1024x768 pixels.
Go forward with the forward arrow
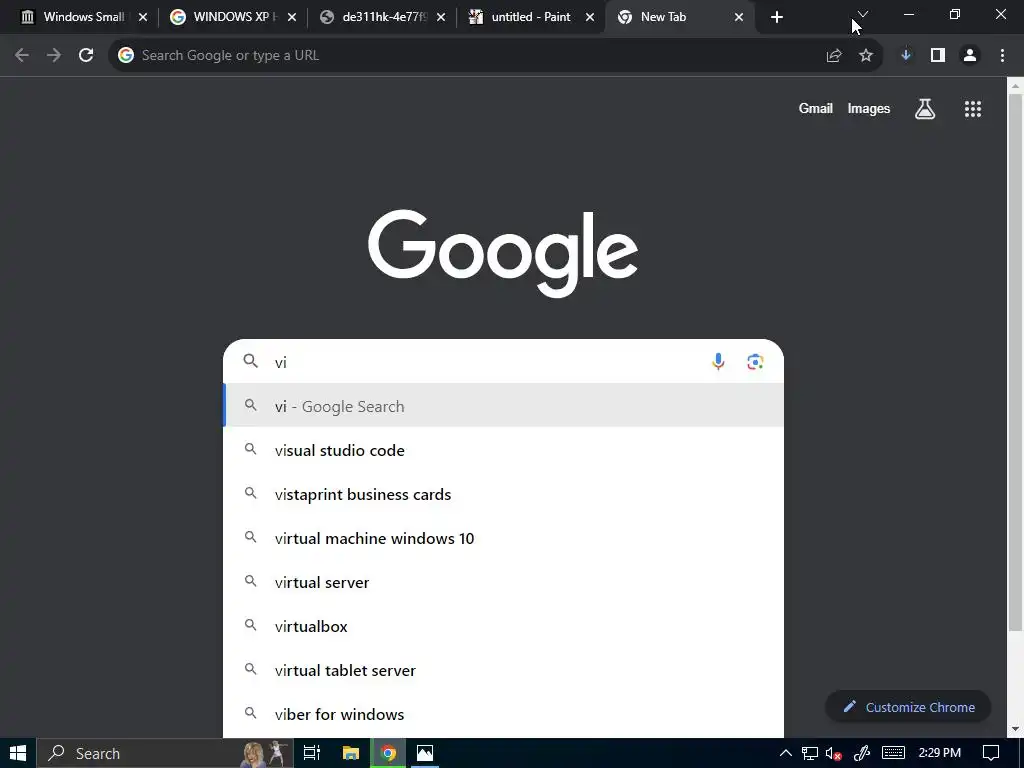[x=54, y=56]
